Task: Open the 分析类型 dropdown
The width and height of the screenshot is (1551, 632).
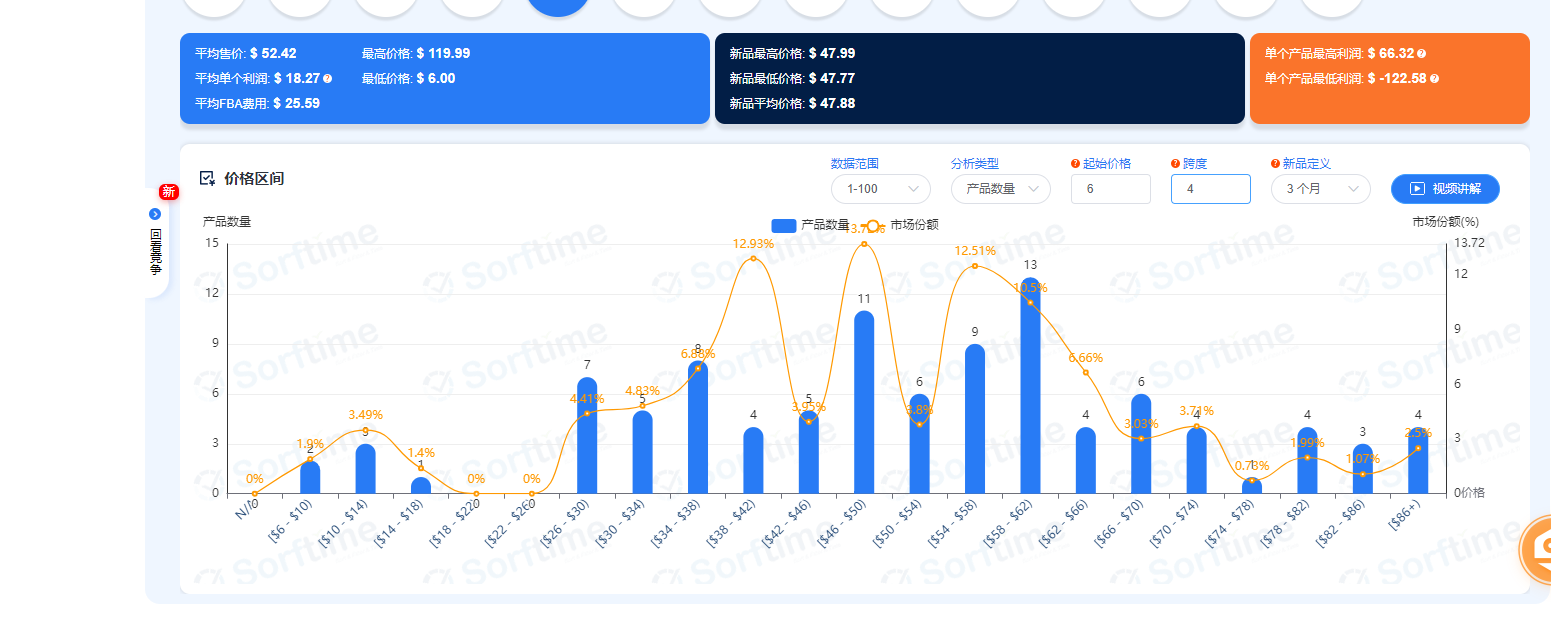Action: pyautogui.click(x=1000, y=189)
